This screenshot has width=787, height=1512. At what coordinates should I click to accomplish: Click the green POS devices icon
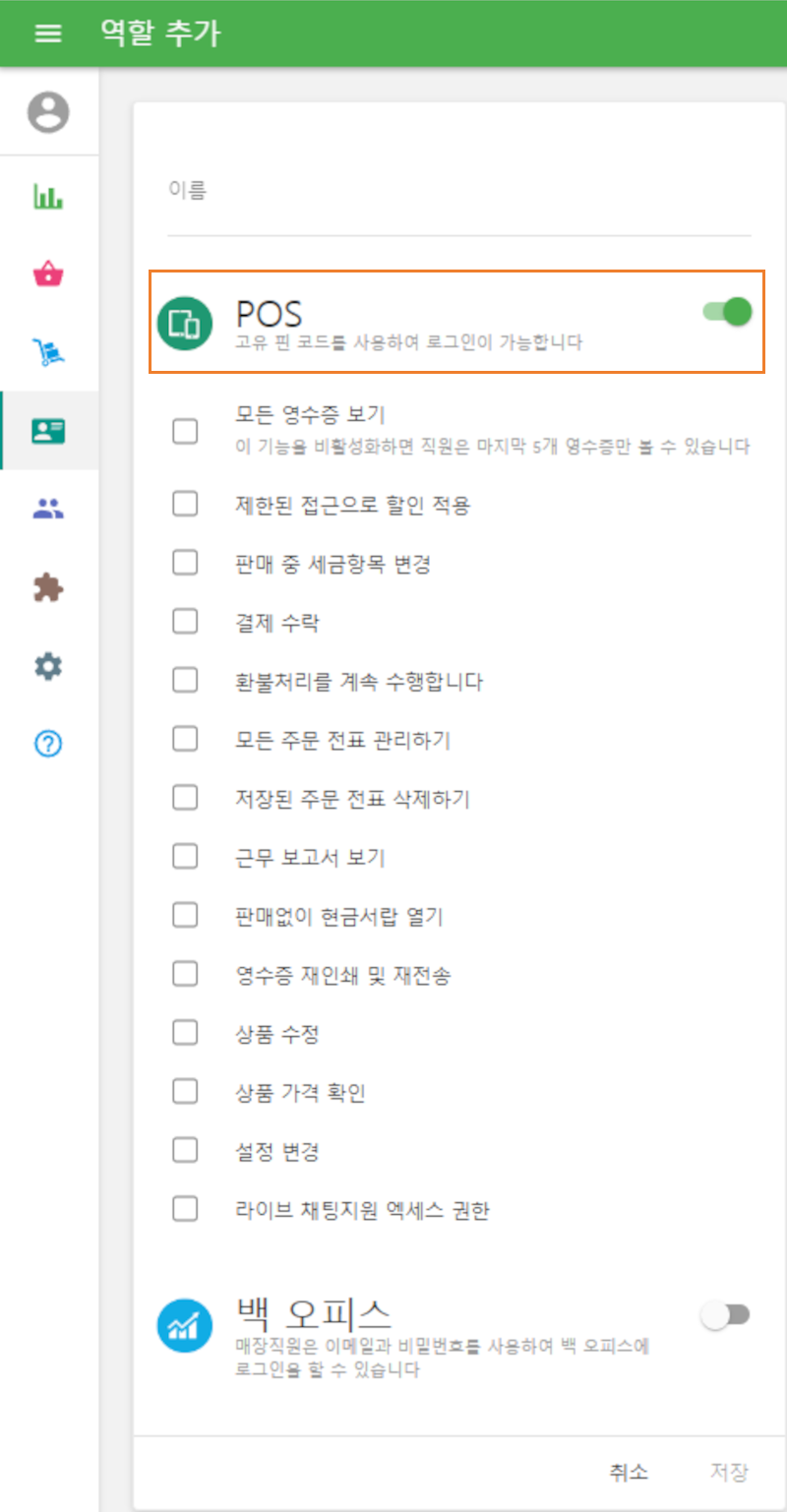(184, 320)
